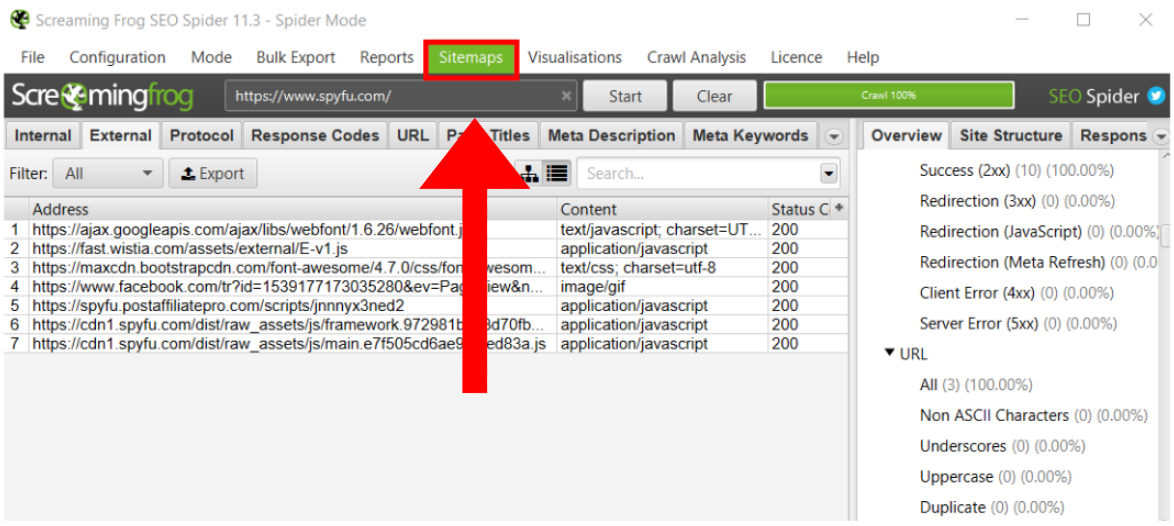Clear the URL field with the x icon
This screenshot has width=1174, height=526.
(x=566, y=96)
